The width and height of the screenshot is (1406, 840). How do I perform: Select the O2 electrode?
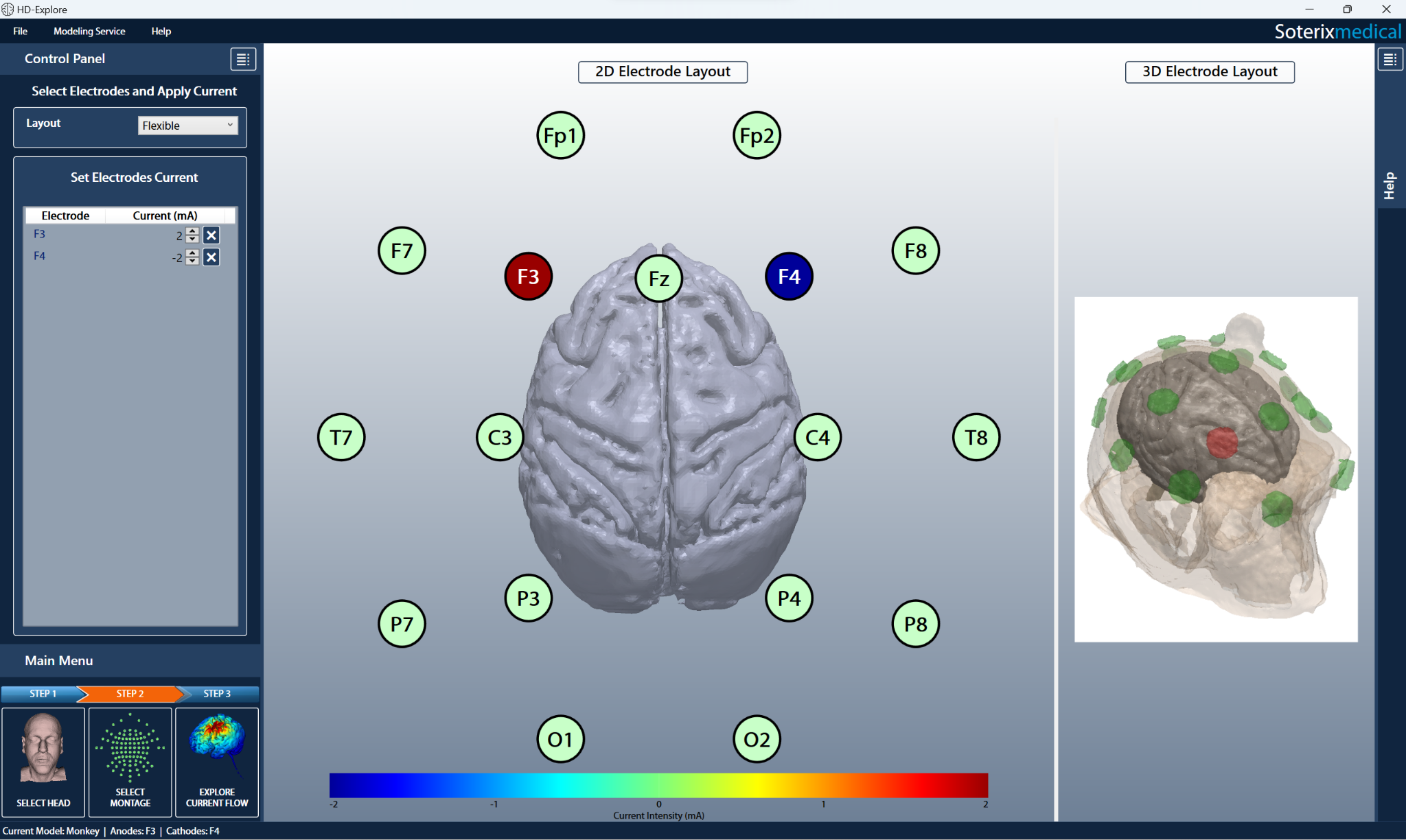[x=757, y=739]
